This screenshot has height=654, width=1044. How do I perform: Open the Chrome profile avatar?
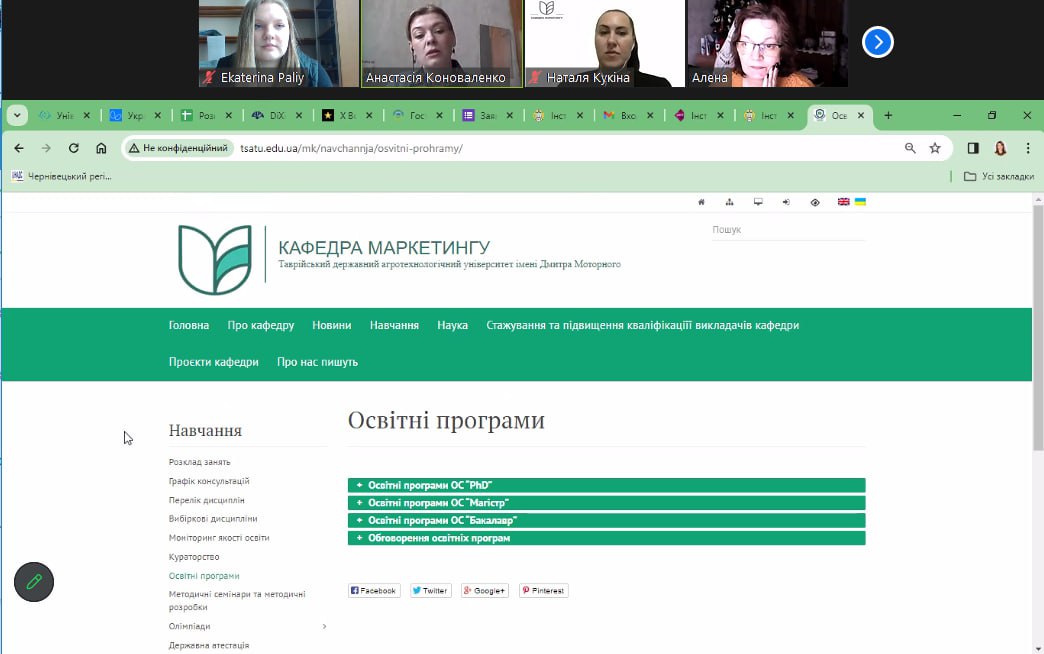tap(1000, 148)
